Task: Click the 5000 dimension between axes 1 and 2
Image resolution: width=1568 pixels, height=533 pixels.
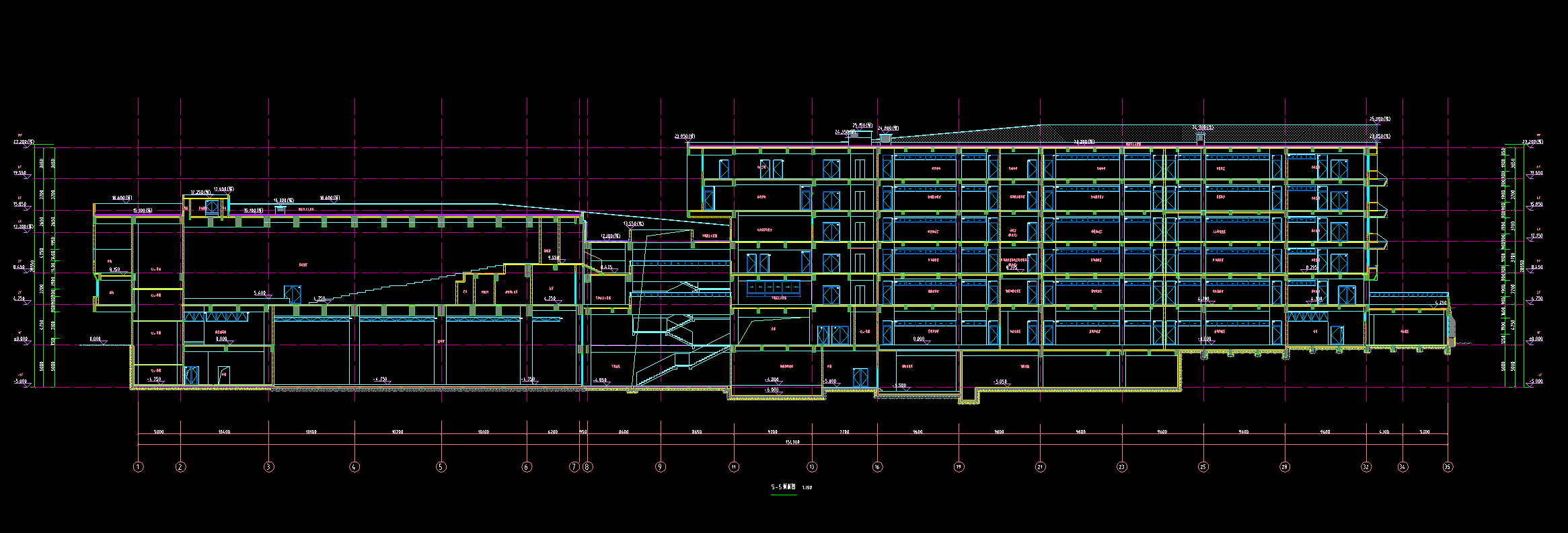Action: (159, 432)
